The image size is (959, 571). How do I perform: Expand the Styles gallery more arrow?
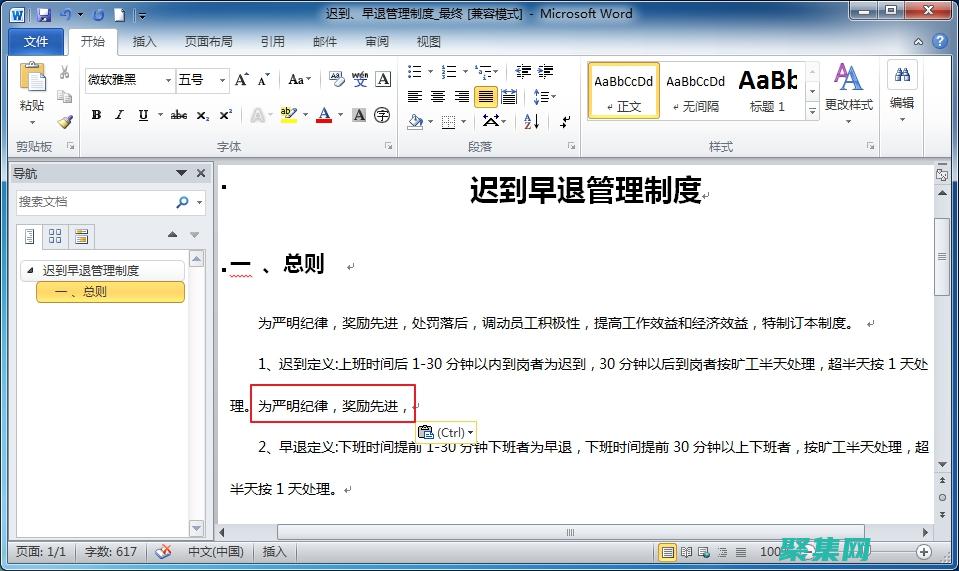[812, 111]
